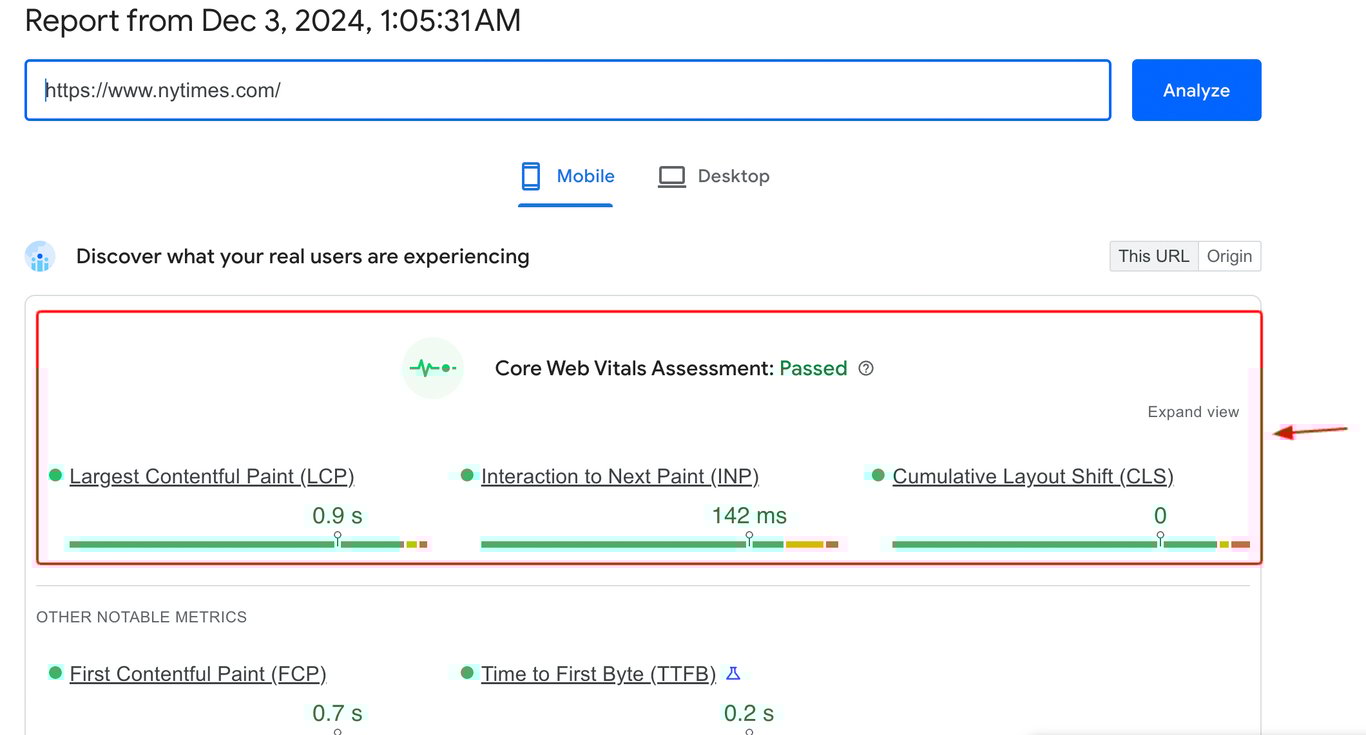
Task: Click the green dot next to INP
Action: pyautogui.click(x=467, y=475)
